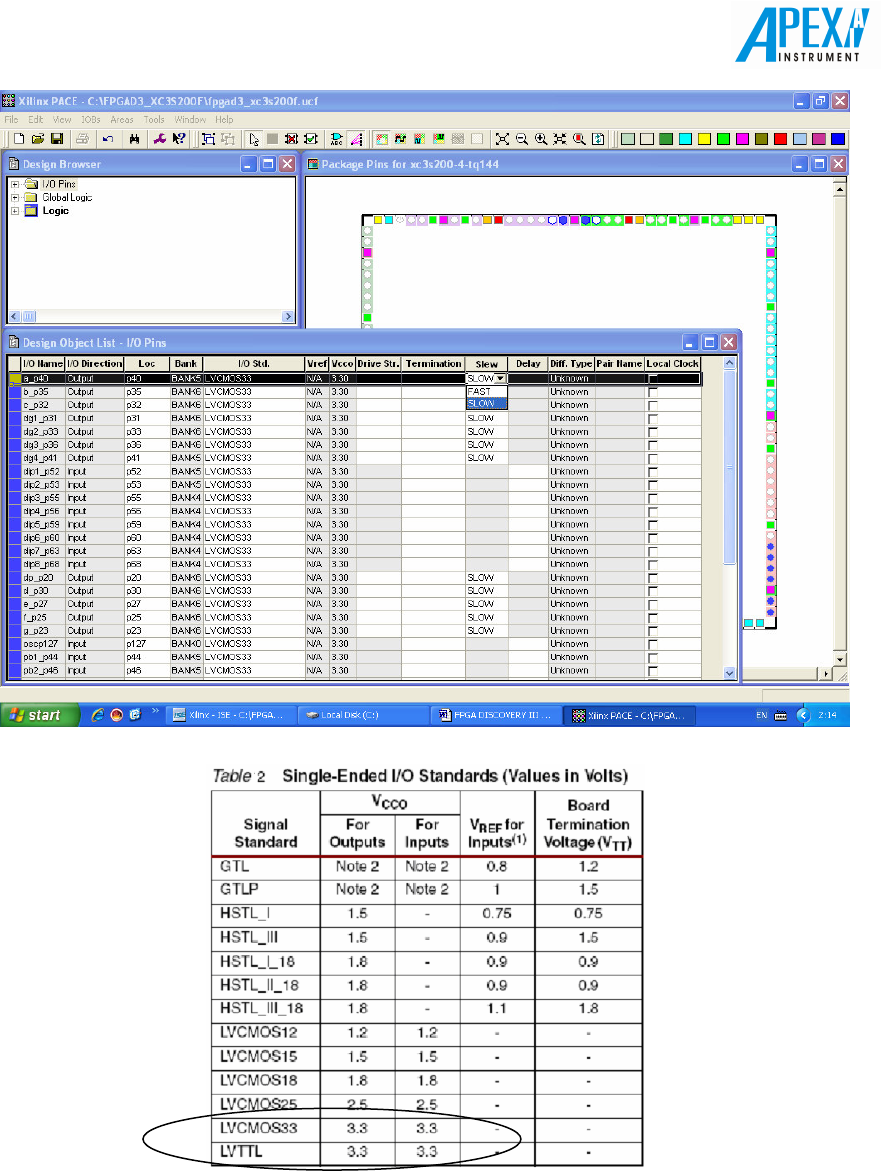881x1171 pixels.
Task: Click the New file toolbar icon
Action: tap(19, 139)
